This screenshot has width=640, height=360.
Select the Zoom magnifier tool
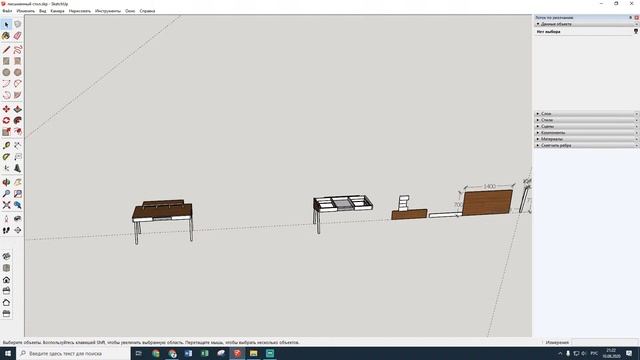[6, 193]
